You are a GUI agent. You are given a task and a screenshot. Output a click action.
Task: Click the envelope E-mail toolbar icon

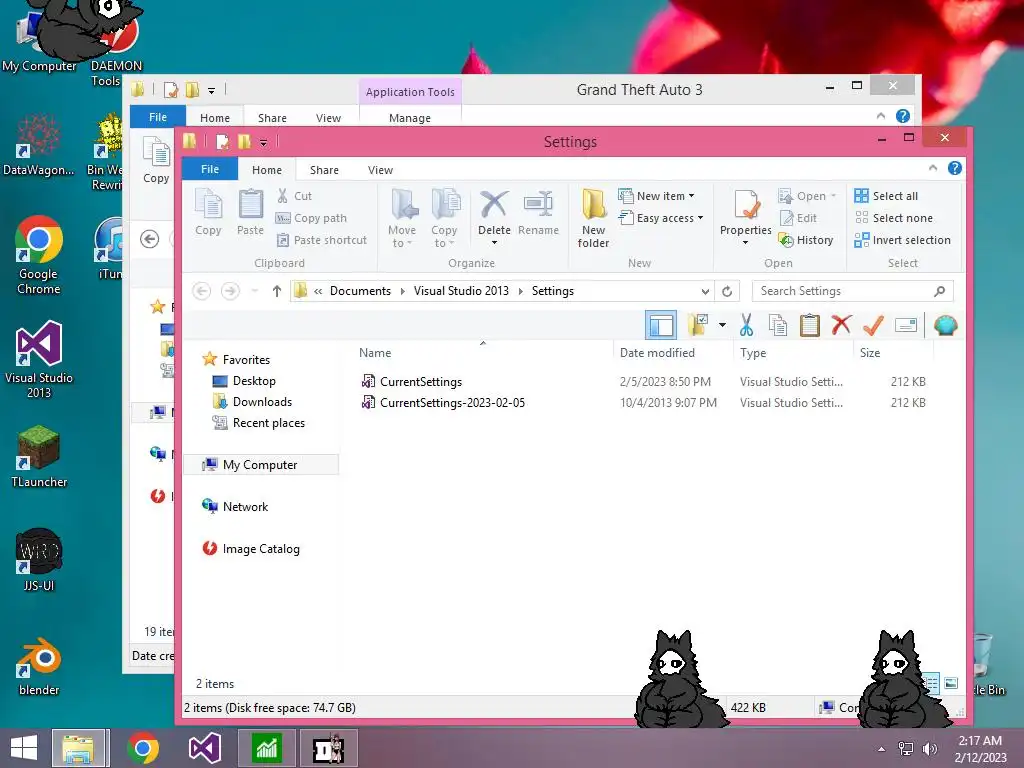click(x=906, y=325)
